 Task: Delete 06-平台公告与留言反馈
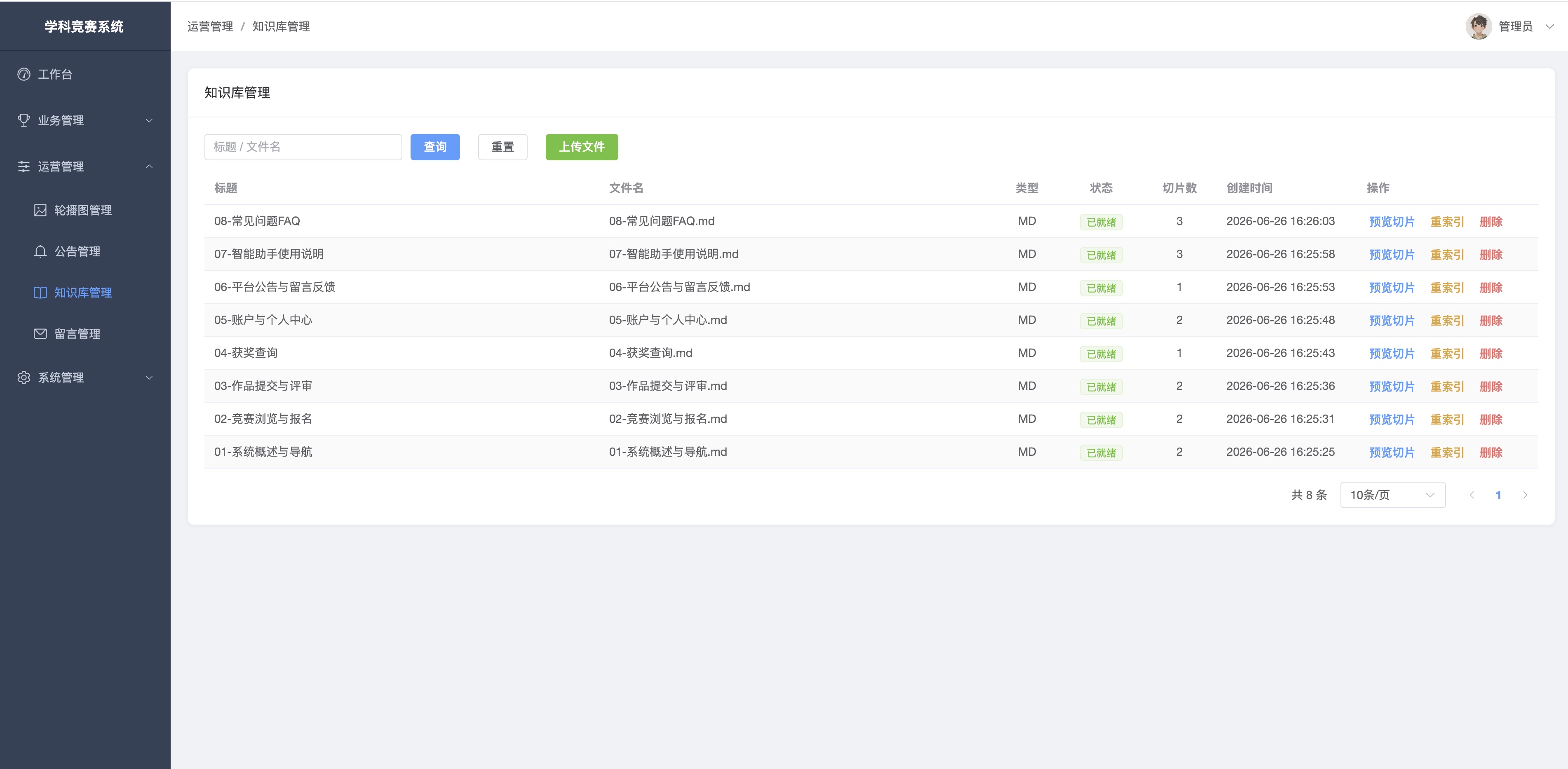pyautogui.click(x=1491, y=288)
